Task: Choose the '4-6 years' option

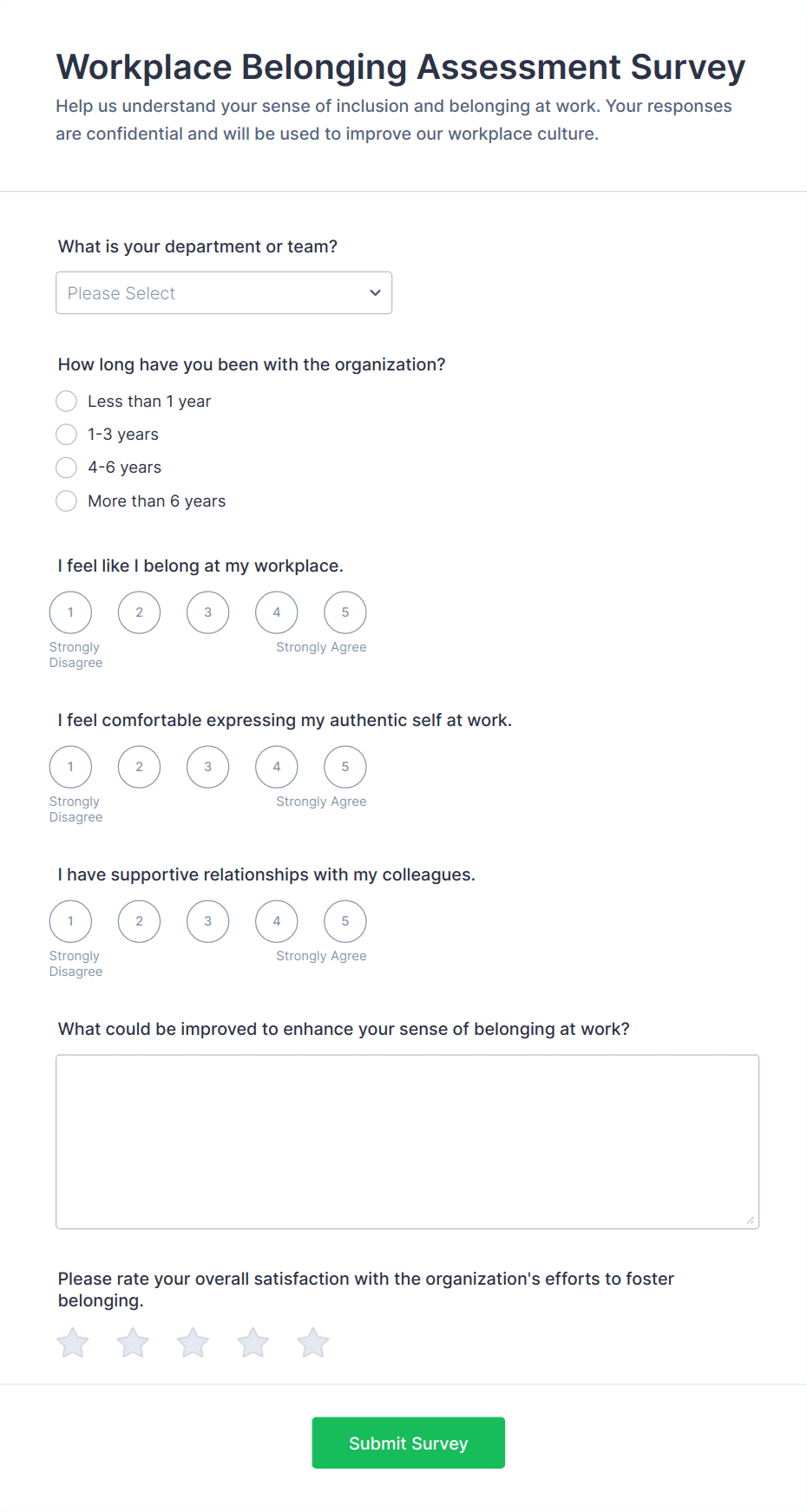Action: pos(66,468)
